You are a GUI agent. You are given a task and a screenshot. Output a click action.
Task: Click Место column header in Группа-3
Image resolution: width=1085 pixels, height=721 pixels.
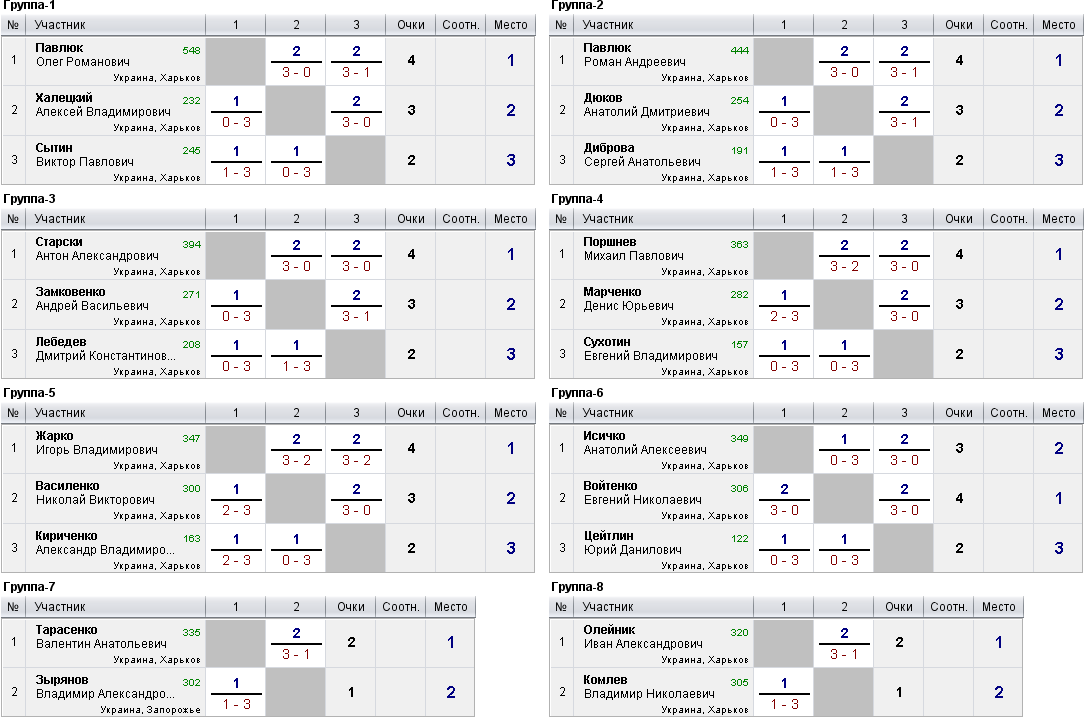pos(511,219)
